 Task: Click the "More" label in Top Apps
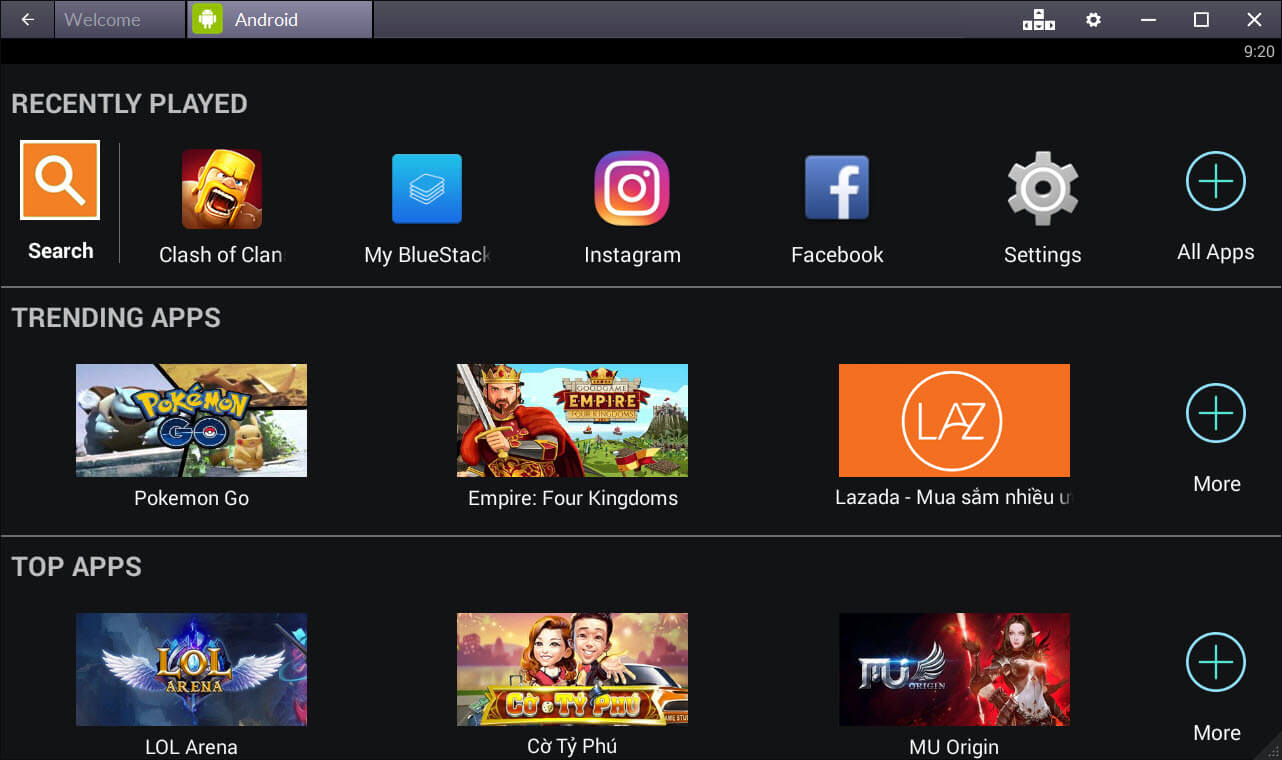click(1217, 733)
